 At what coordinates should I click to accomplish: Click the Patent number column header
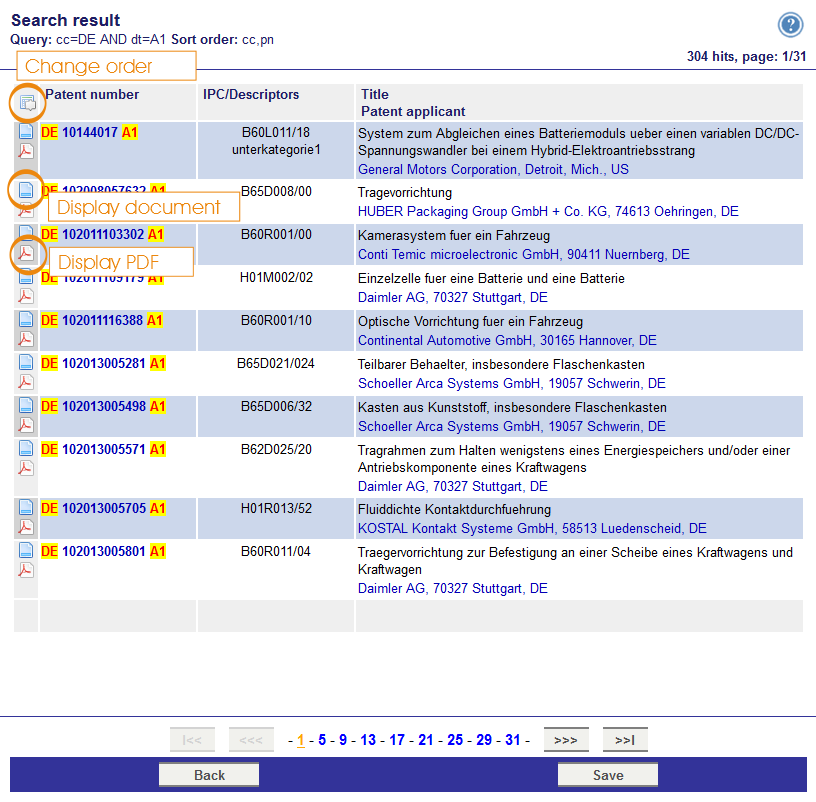click(x=92, y=94)
